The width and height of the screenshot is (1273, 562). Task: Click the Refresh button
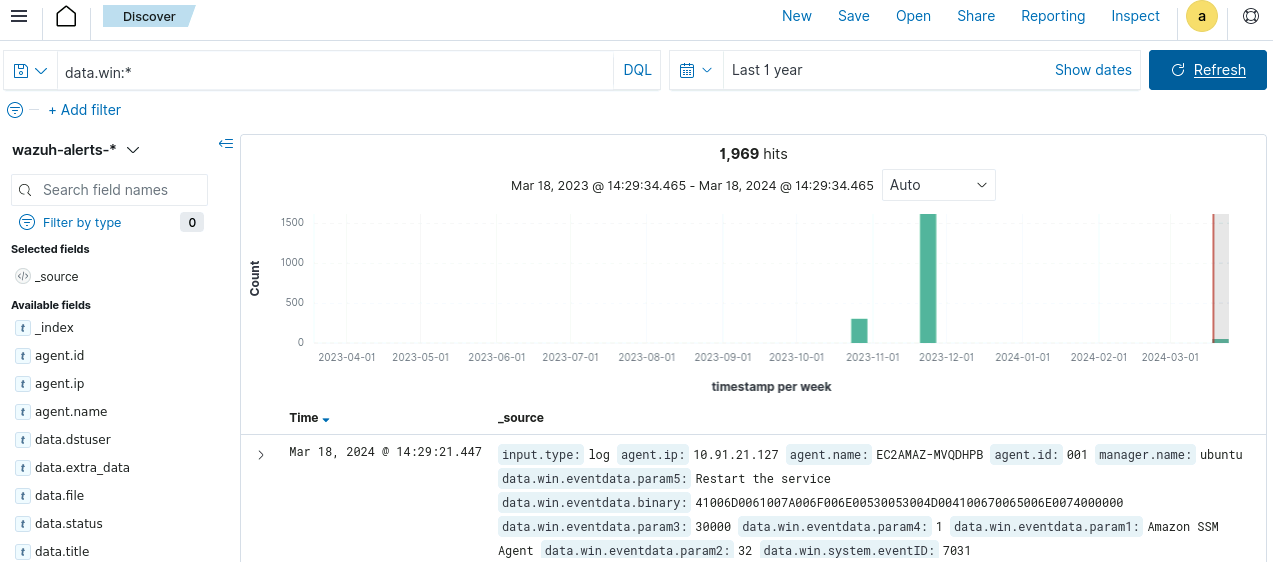(x=1209, y=70)
